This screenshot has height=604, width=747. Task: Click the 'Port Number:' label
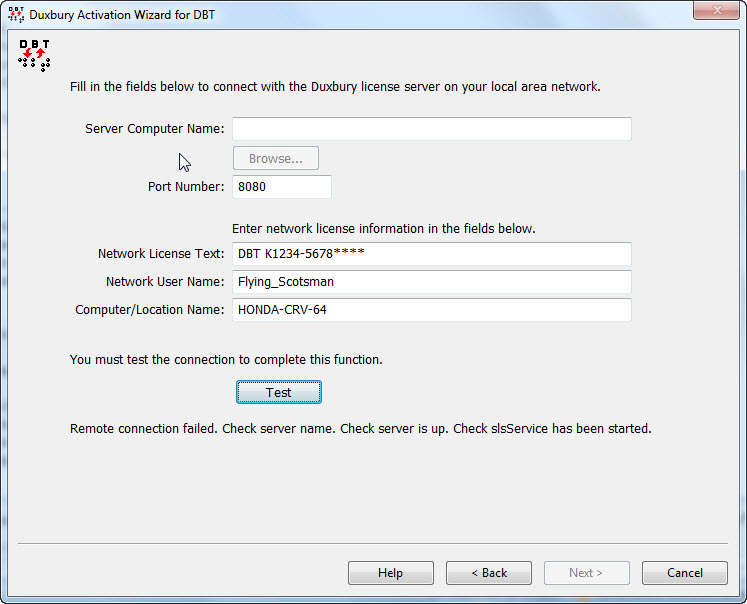point(186,187)
